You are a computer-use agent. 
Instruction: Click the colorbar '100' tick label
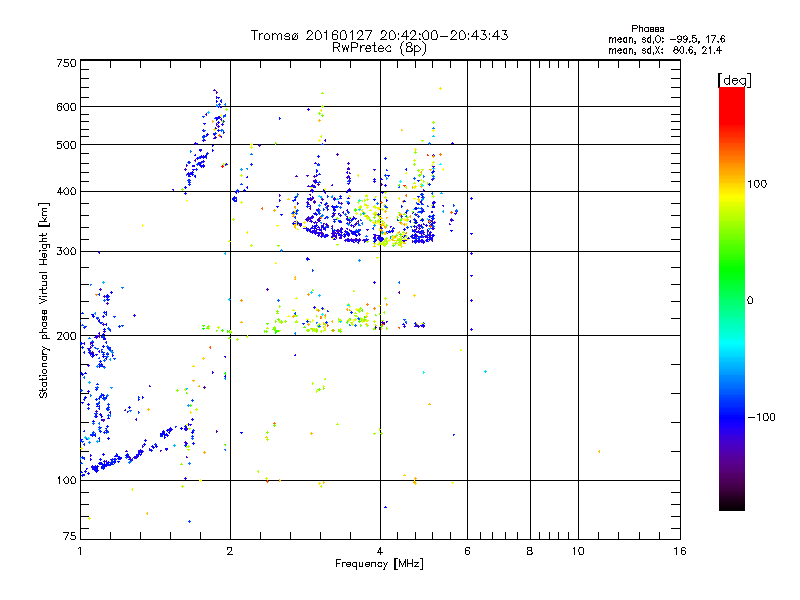[x=757, y=184]
